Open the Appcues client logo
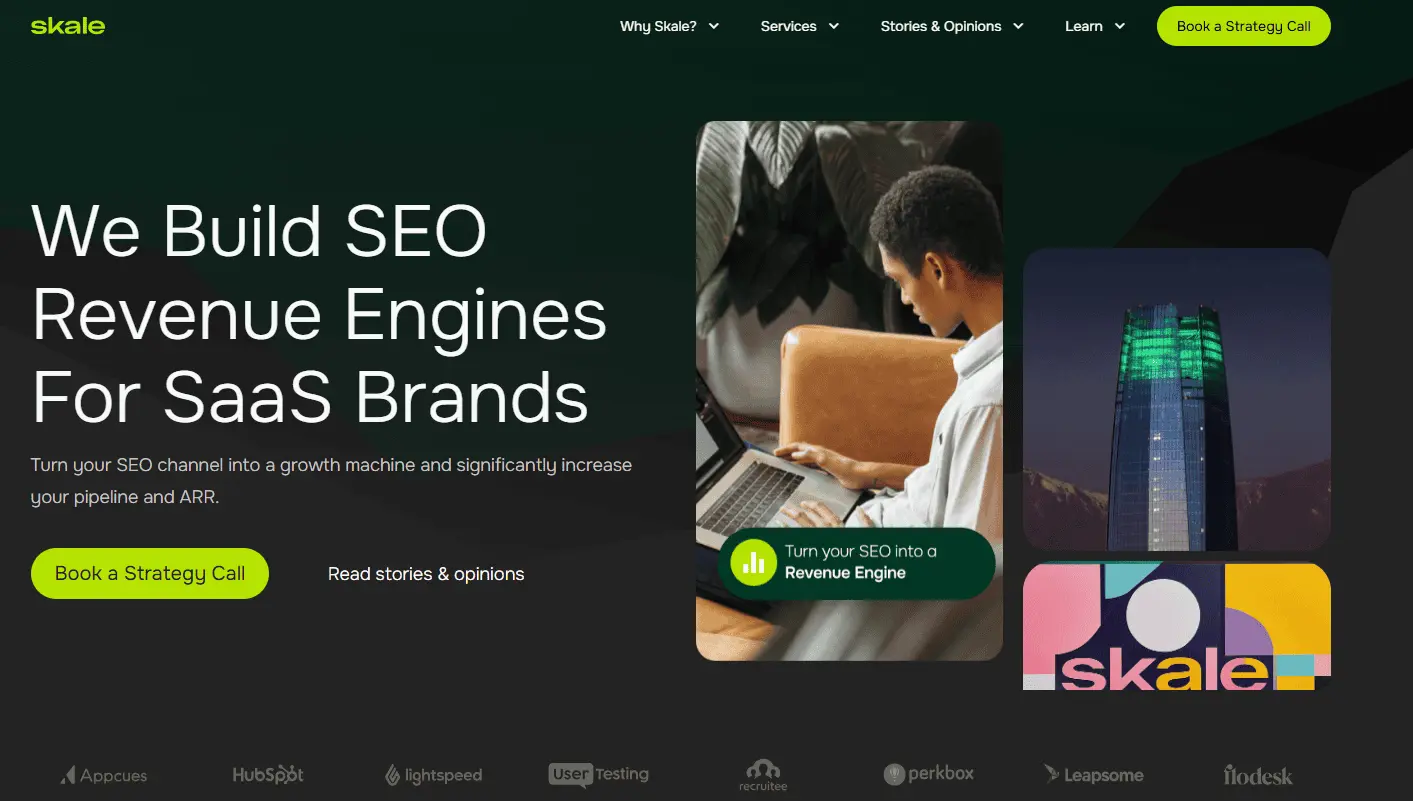The image size is (1413, 801). (x=104, y=775)
